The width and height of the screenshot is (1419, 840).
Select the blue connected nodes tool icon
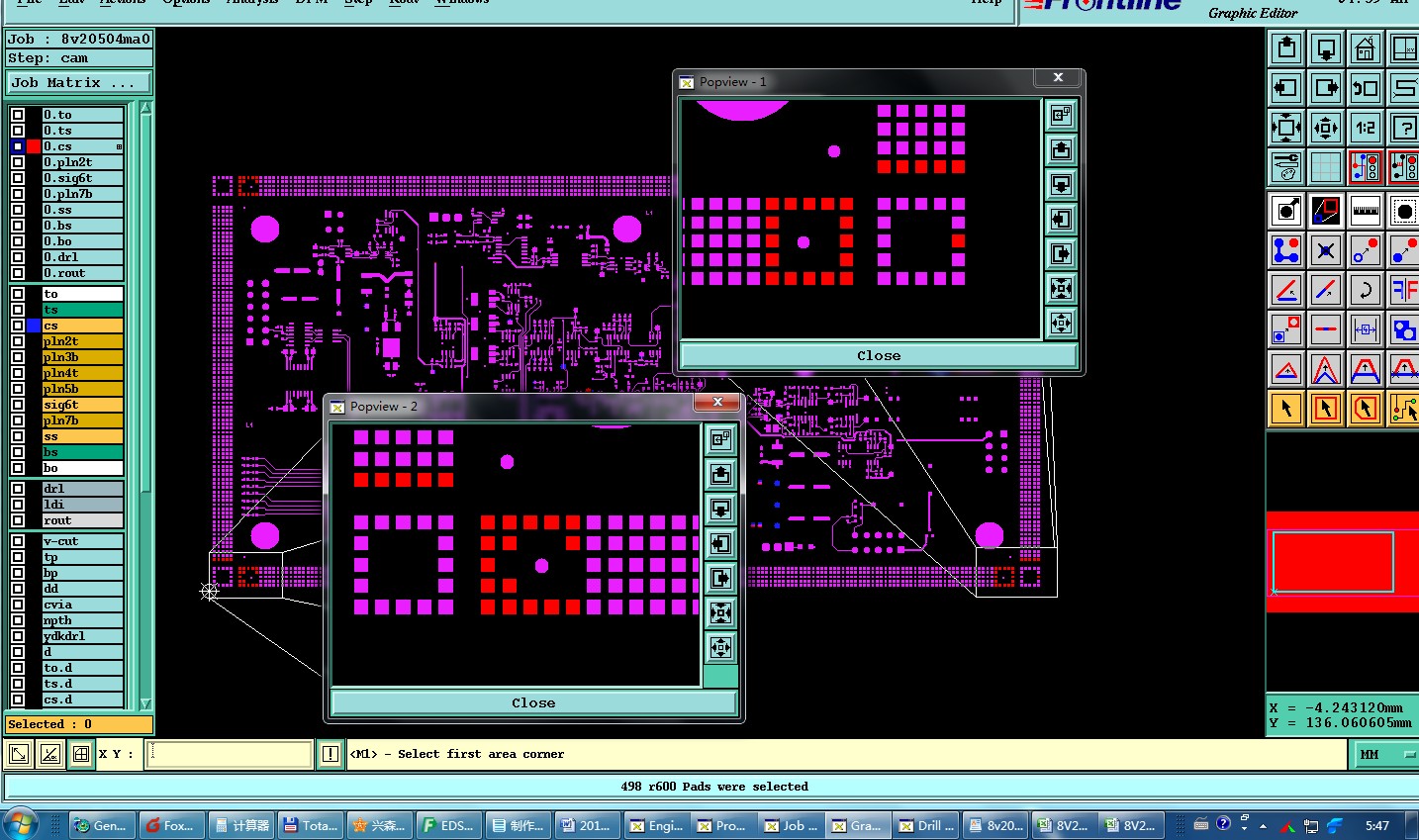point(1285,250)
